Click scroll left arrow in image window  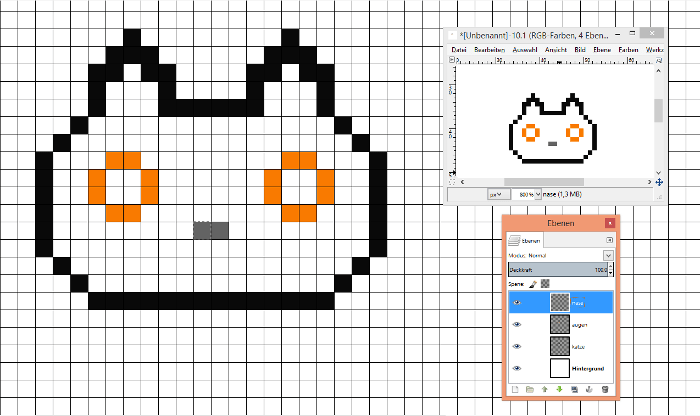point(462,182)
